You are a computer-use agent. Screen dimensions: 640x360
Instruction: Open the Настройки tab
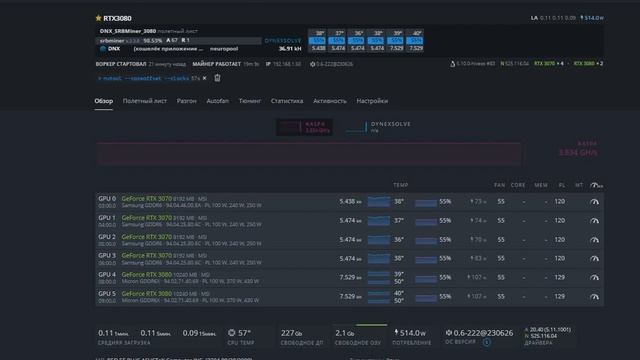[372, 101]
